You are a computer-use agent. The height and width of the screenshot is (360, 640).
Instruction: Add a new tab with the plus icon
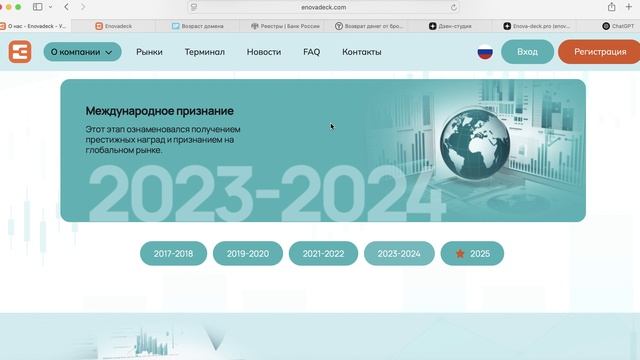pos(629,7)
